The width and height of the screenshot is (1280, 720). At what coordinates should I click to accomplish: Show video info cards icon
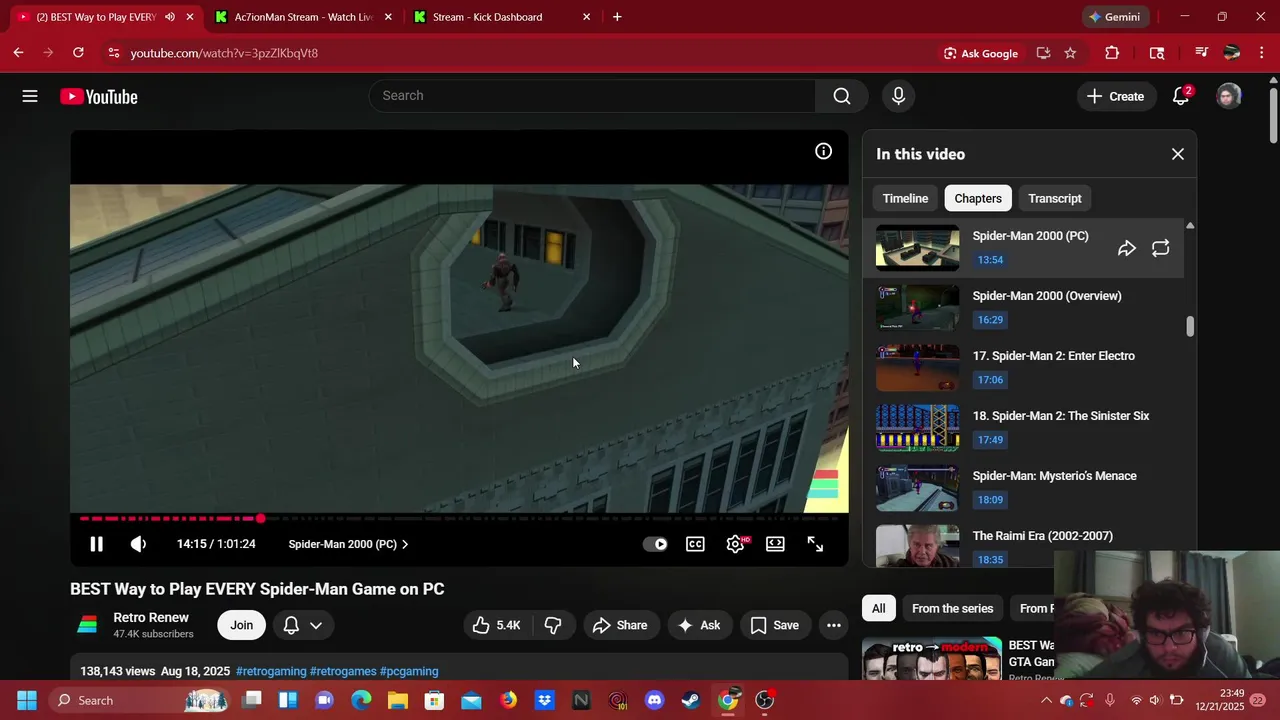[823, 151]
